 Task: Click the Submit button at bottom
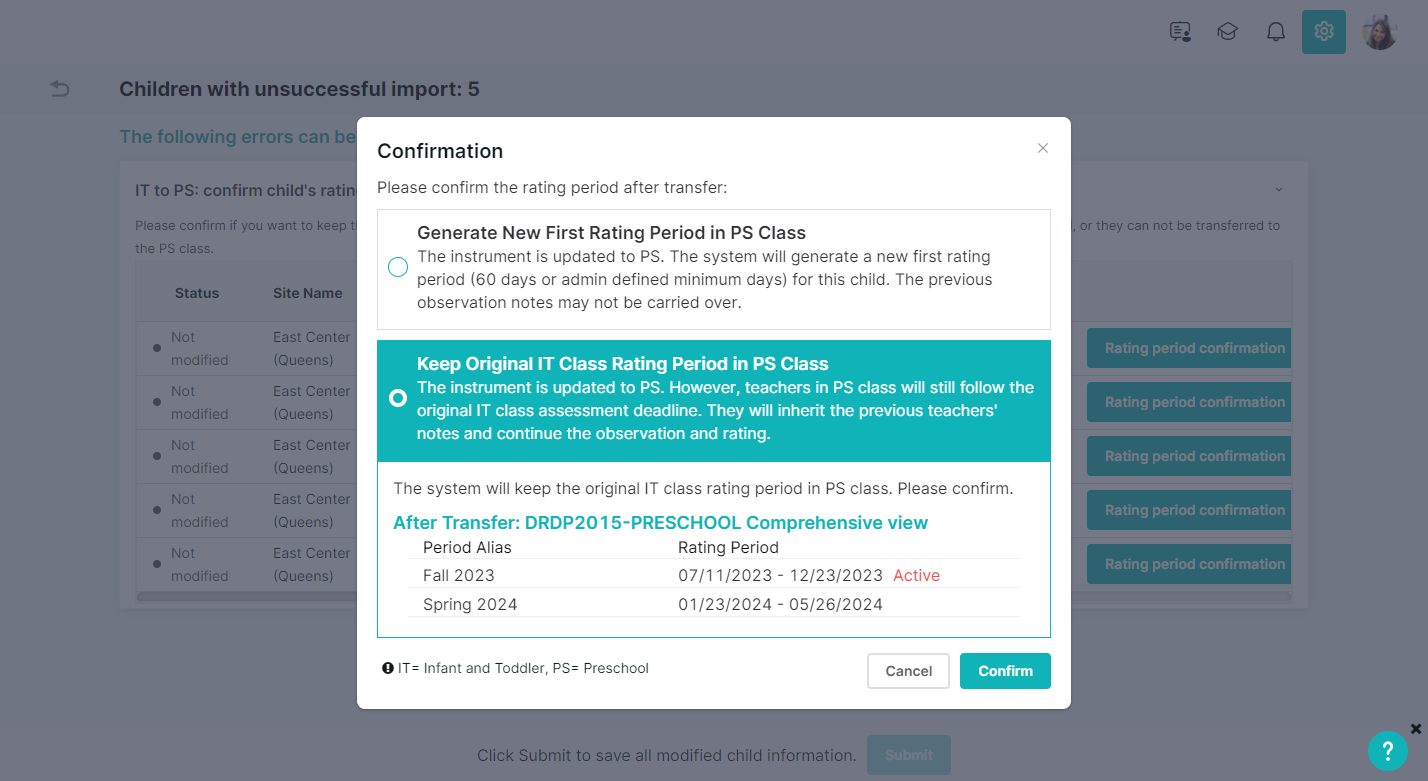(909, 755)
